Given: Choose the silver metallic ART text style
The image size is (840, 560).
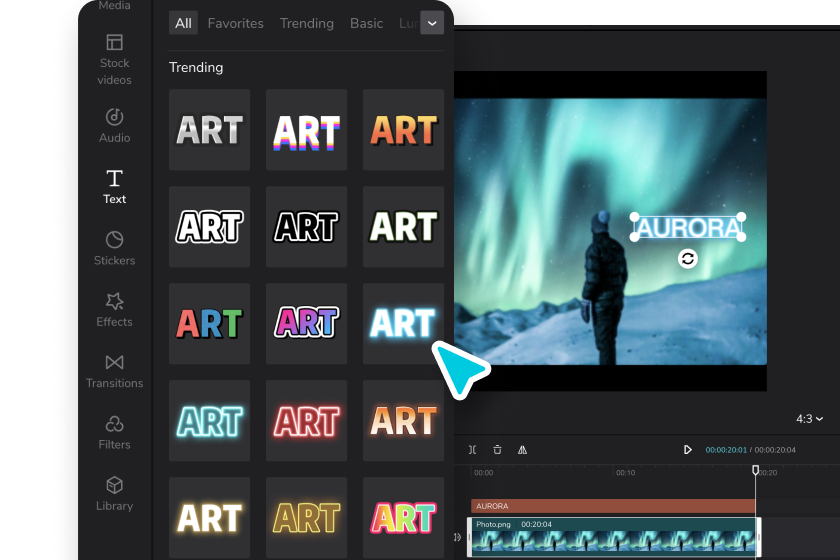Looking at the screenshot, I should [x=209, y=130].
